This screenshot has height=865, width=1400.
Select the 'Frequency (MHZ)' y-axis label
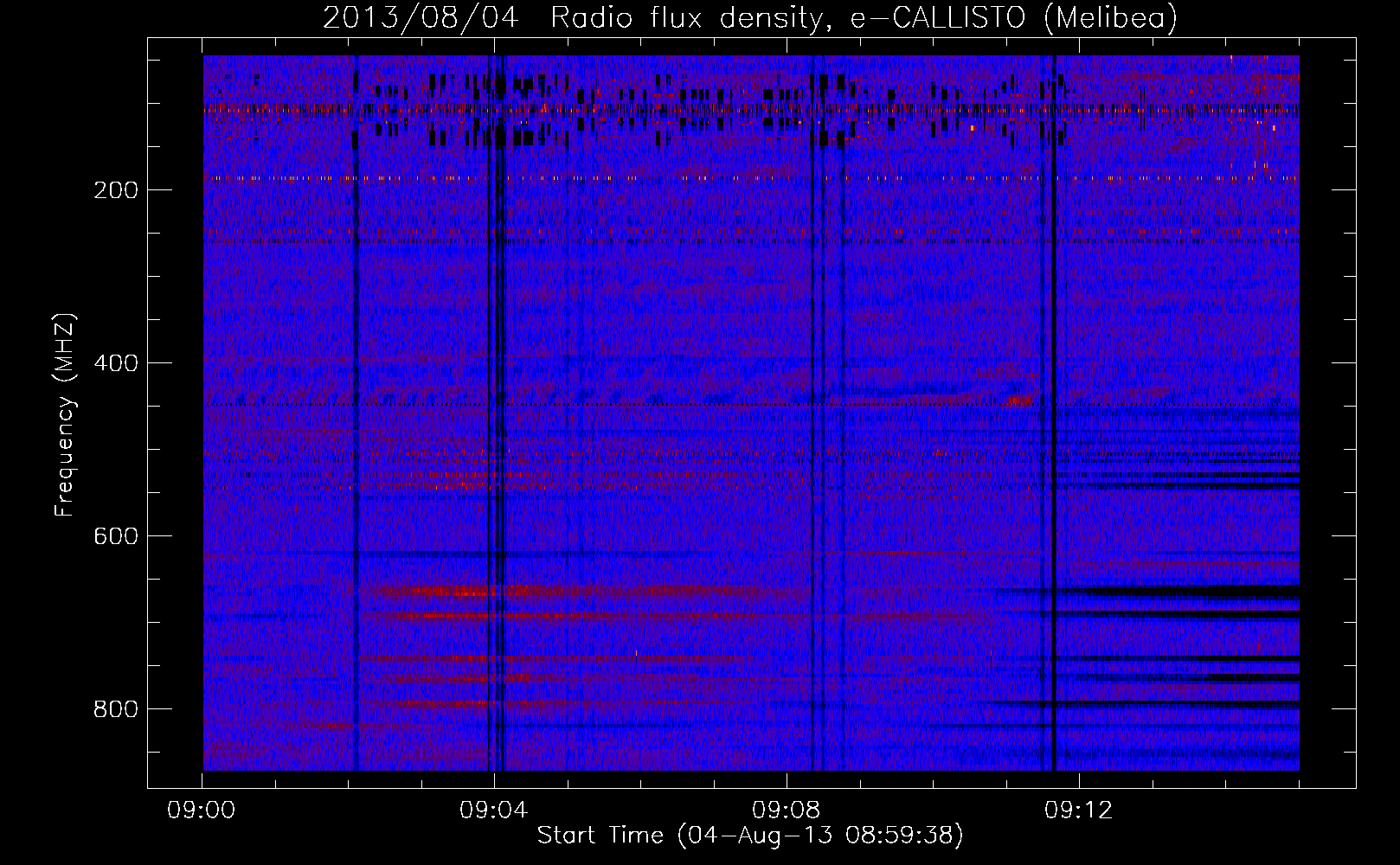(66, 415)
